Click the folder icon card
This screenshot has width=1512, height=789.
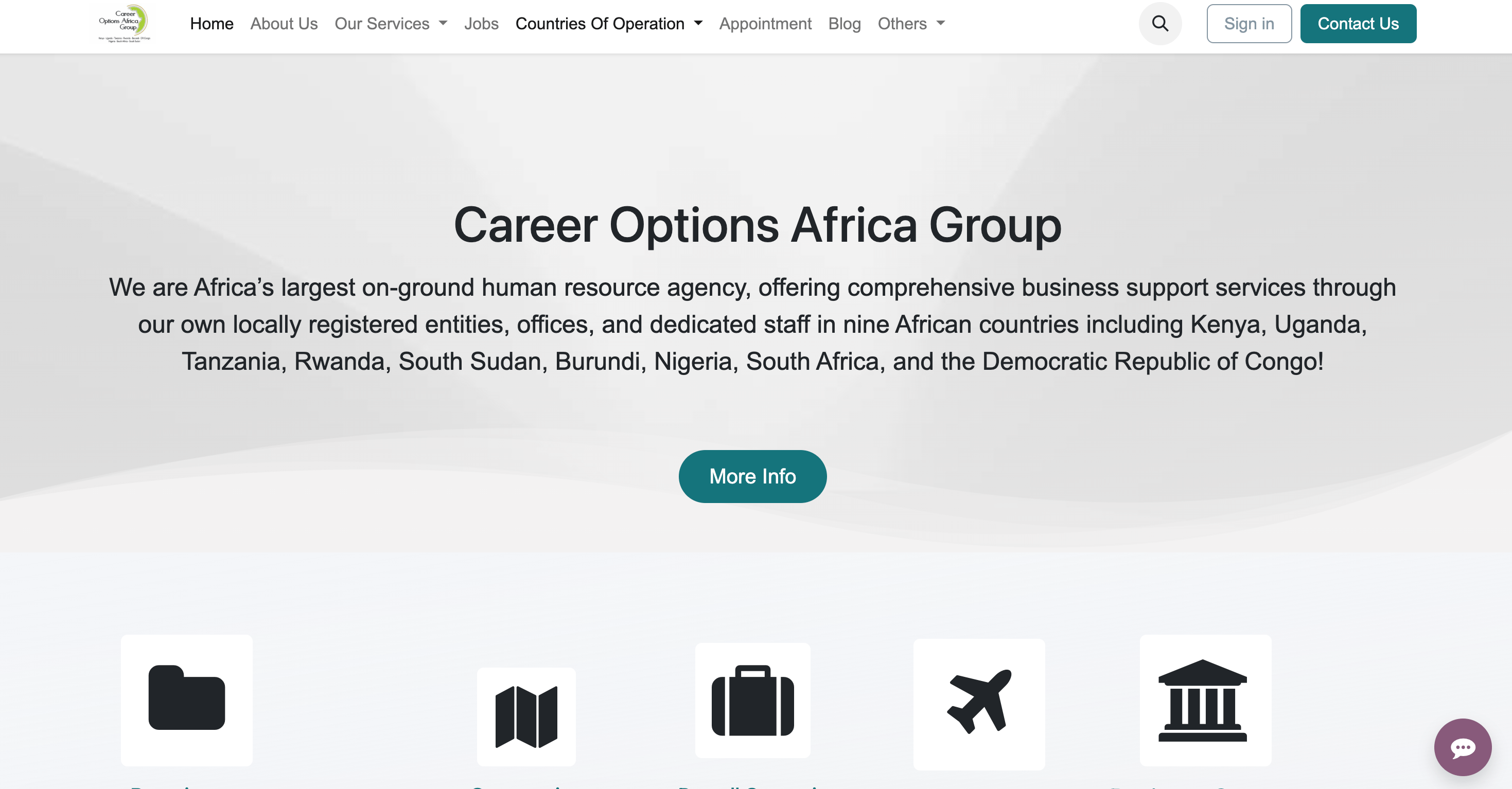(x=187, y=700)
